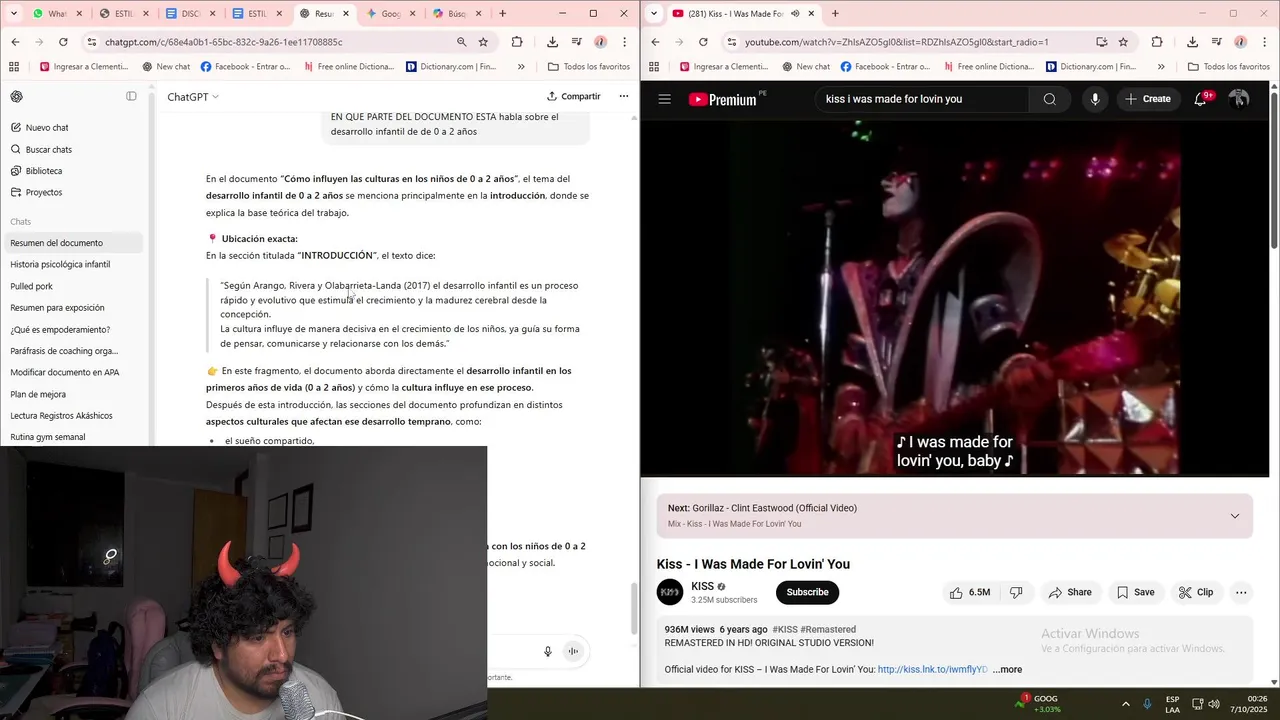Open new tab in left browser window
Screen dimensions: 1280x720
502,14
